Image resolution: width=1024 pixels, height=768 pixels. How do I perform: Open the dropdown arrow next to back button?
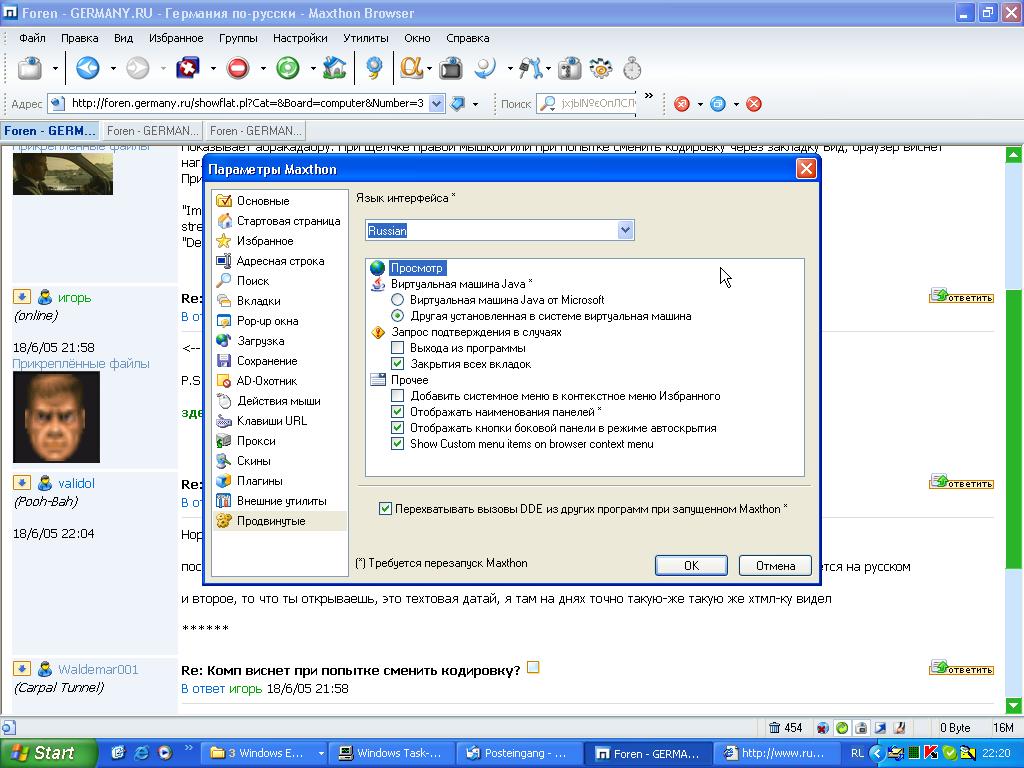coord(113,68)
